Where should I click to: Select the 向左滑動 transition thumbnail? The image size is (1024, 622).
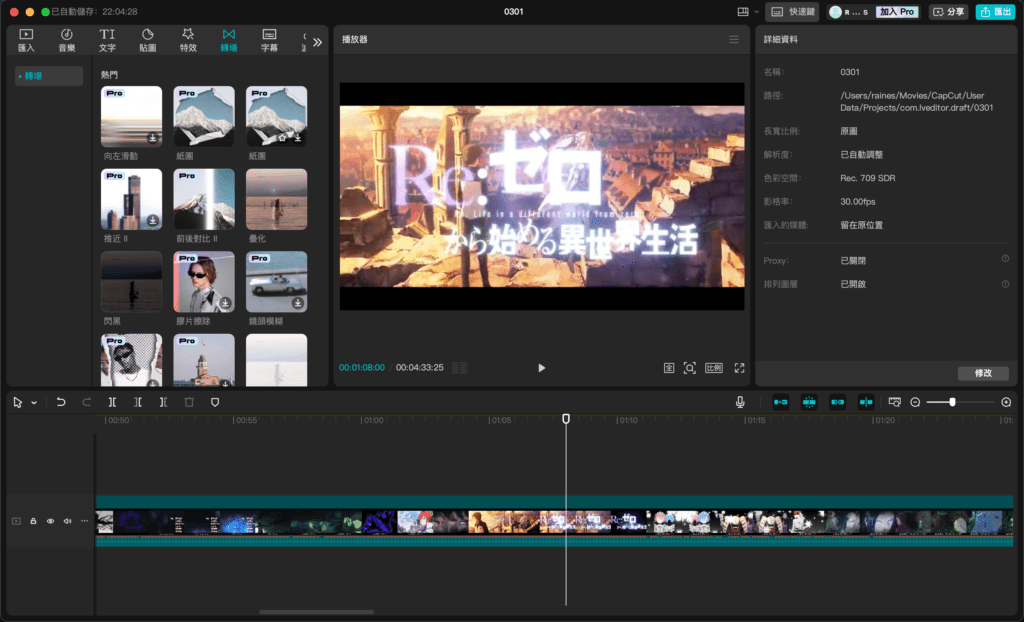(131, 116)
